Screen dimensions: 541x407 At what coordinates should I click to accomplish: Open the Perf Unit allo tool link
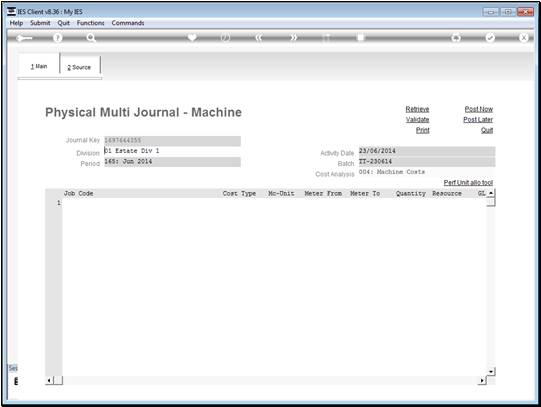click(468, 182)
